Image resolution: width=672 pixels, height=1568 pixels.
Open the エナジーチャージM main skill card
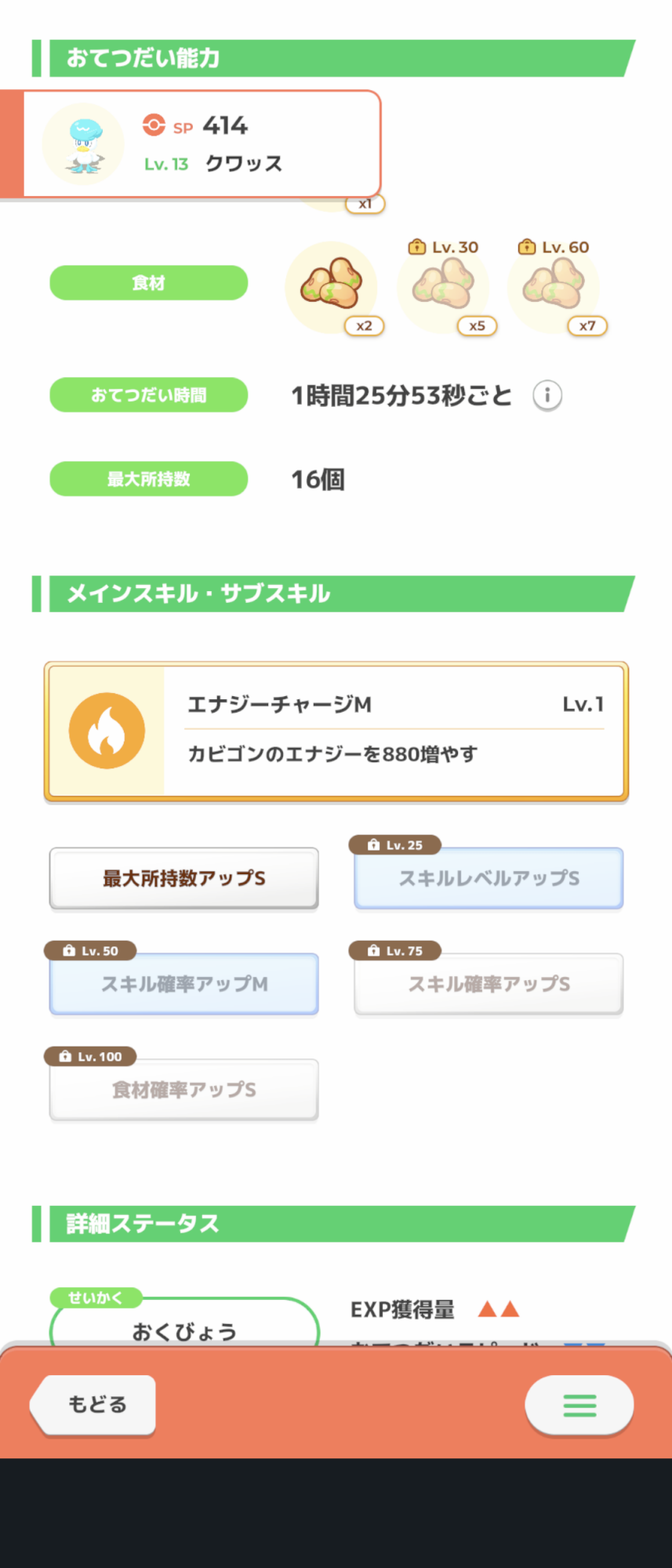[x=336, y=731]
